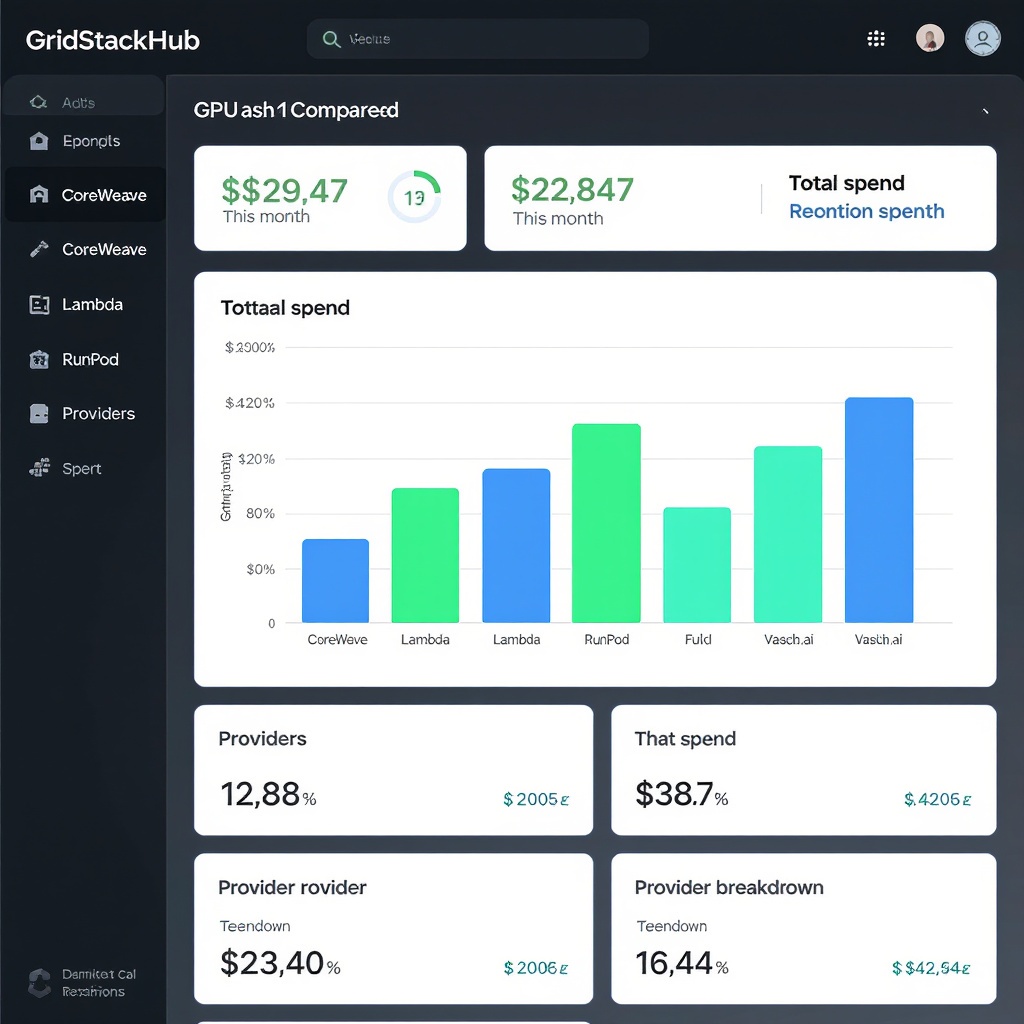Collapse the GPU Compared header chevron
Viewport: 1024px width, 1024px height.
coord(985,111)
